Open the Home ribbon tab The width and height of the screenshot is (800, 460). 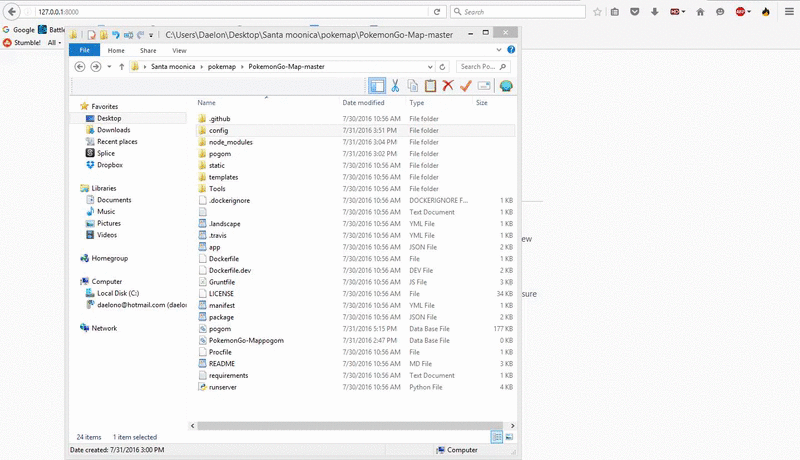[x=116, y=50]
